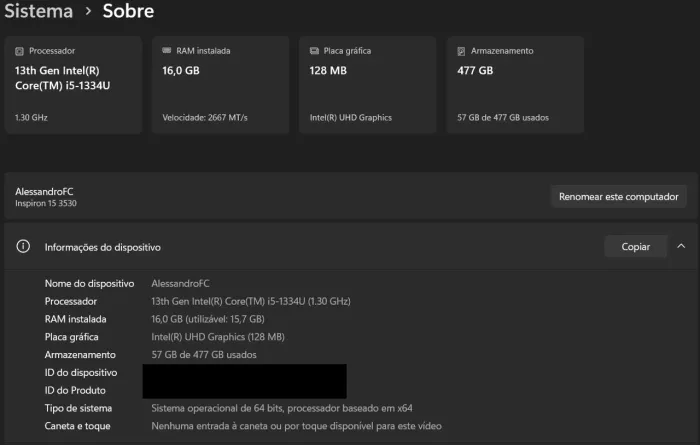Click the Tipo de sistema label
Screen dimensions: 700x445
78,408
